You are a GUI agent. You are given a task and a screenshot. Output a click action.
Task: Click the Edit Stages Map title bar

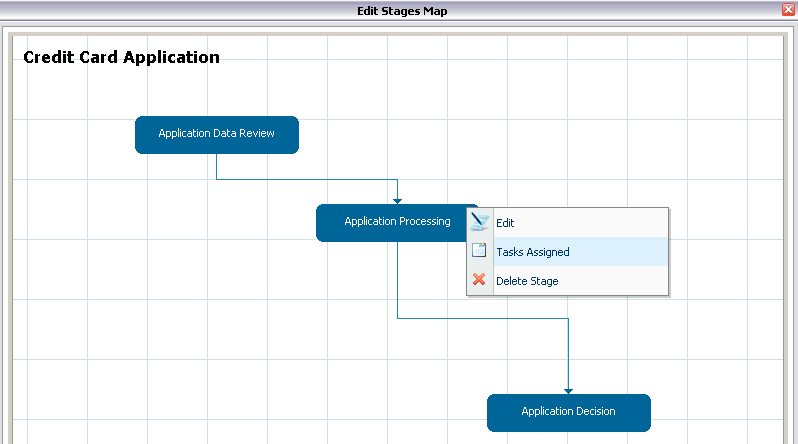[x=400, y=11]
